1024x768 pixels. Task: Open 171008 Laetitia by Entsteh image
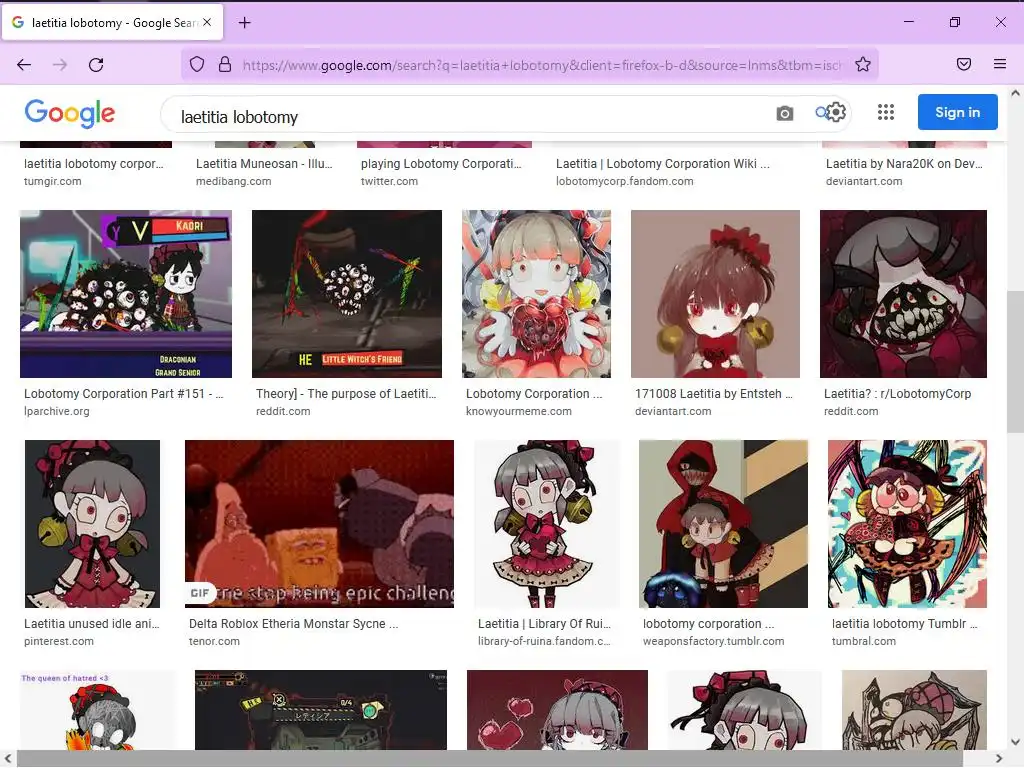point(715,294)
